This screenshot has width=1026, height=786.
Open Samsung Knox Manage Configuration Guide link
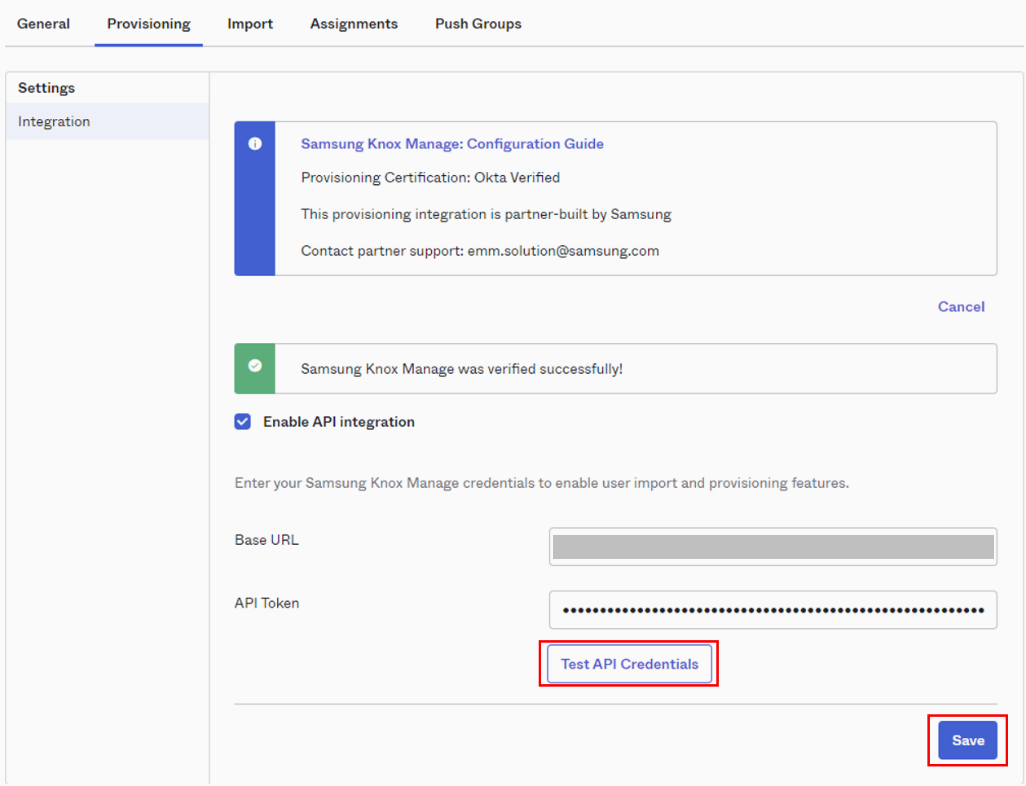[x=452, y=143]
